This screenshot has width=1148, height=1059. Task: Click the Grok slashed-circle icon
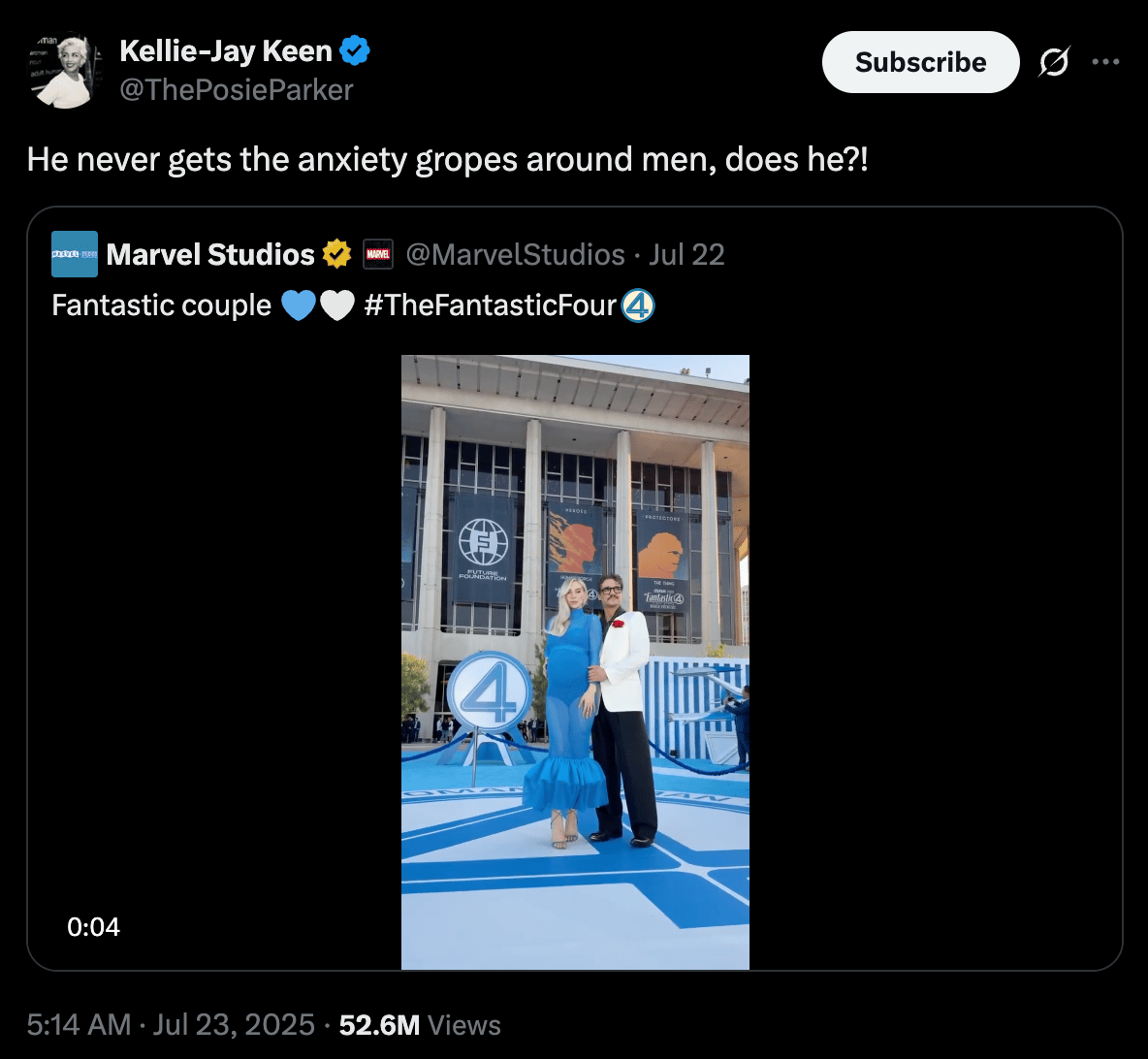tap(1053, 62)
